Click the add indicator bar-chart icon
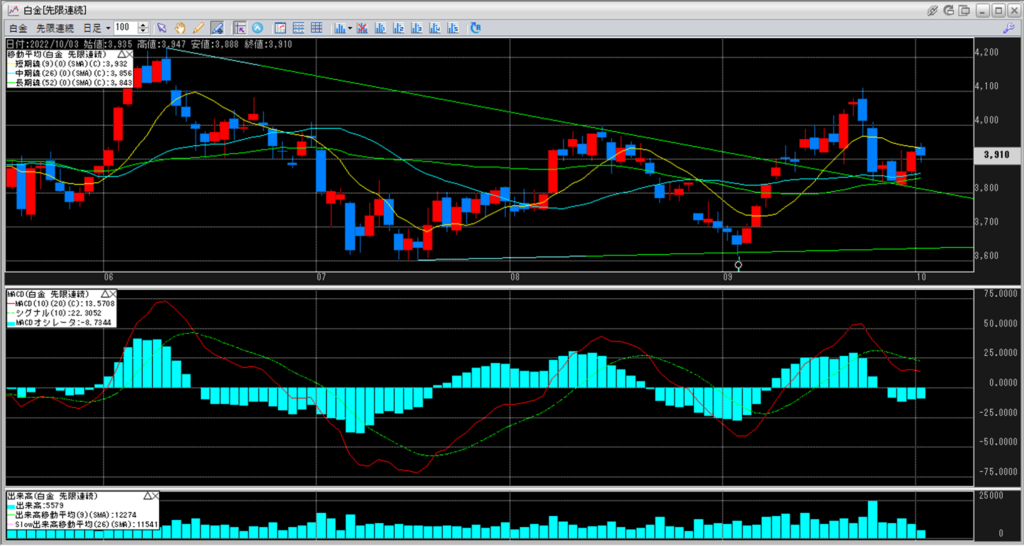The height and width of the screenshot is (546, 1024). (x=340, y=28)
